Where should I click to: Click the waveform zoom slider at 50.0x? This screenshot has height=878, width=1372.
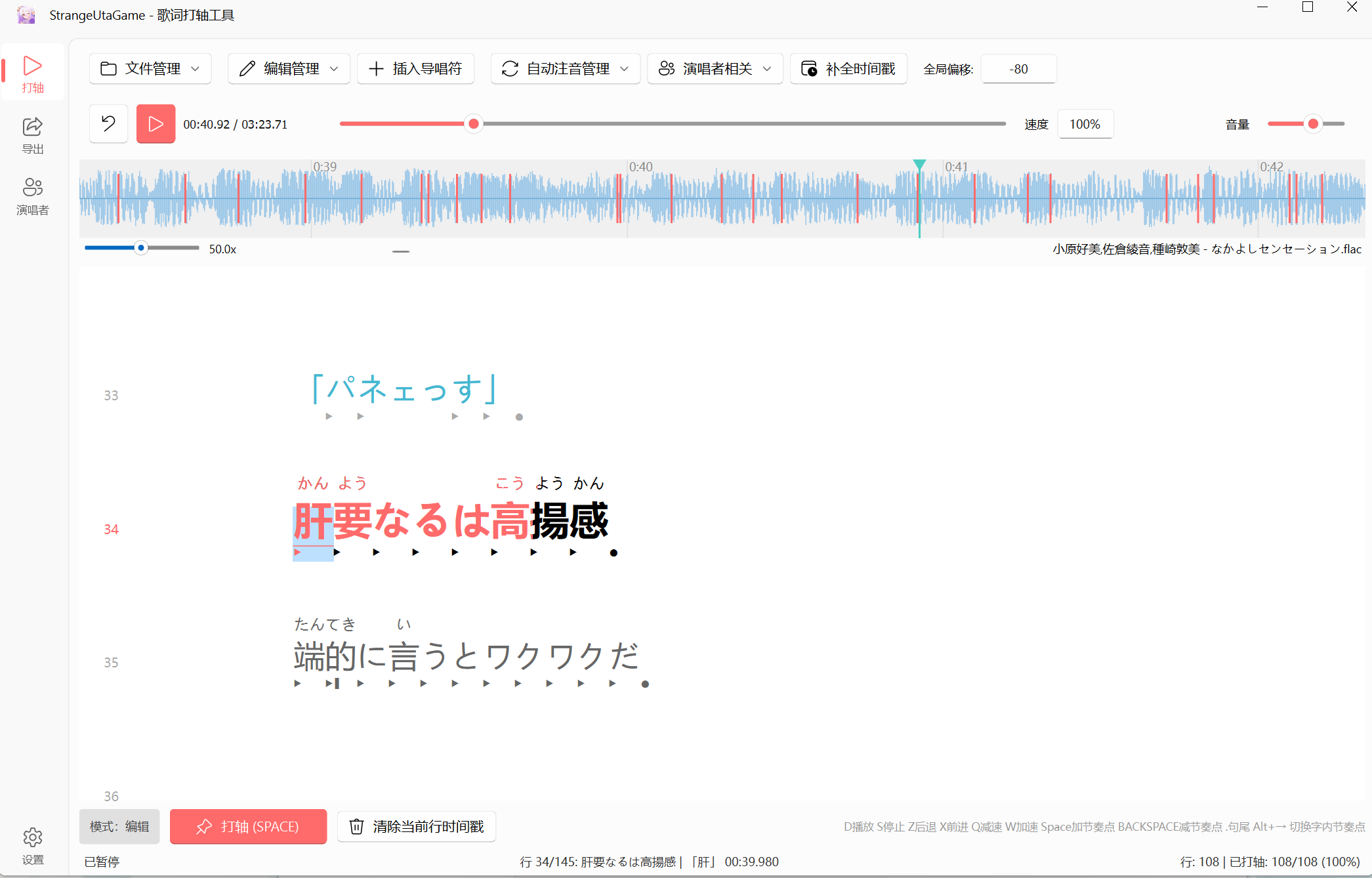[140, 248]
